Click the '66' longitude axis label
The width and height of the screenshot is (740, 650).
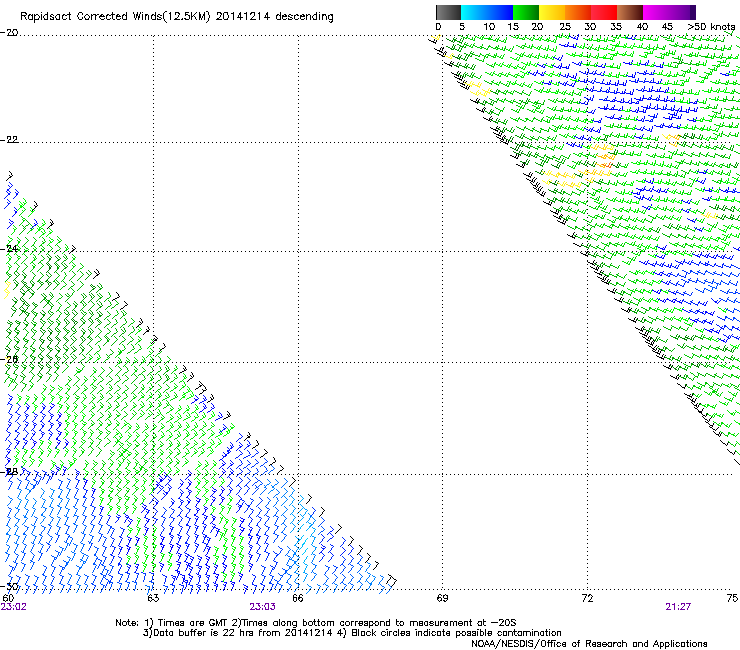pos(298,598)
